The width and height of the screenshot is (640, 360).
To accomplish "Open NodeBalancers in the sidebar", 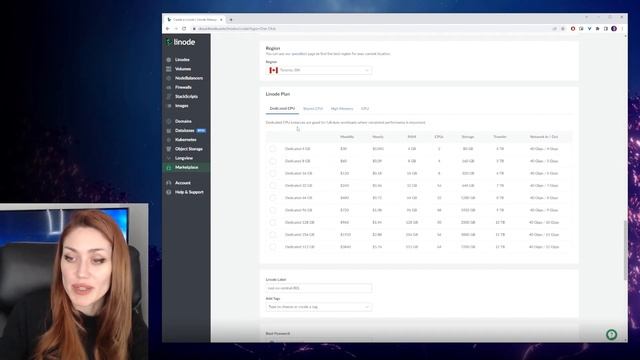I will [189, 78].
